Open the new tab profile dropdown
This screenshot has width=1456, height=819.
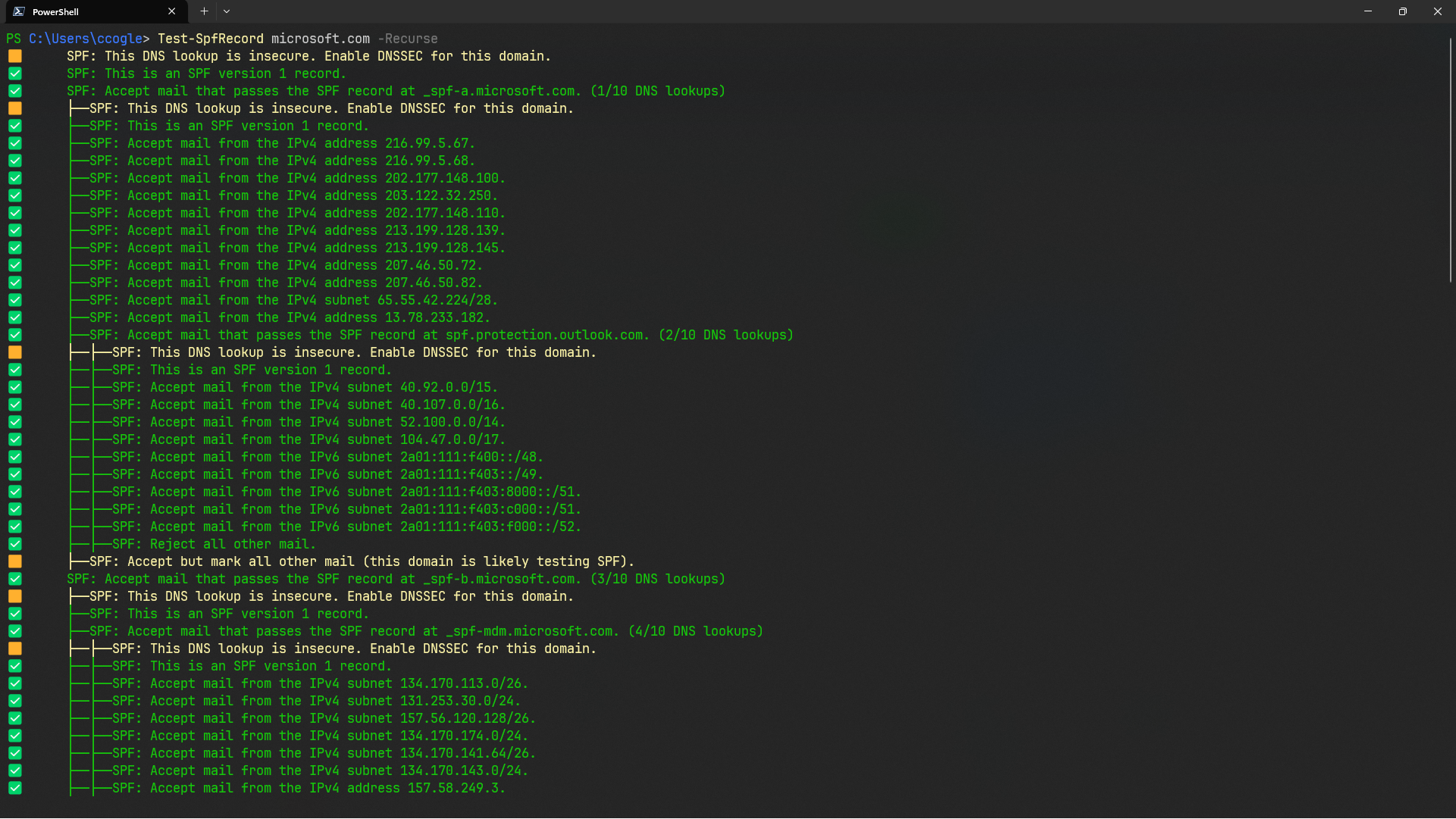tap(227, 11)
